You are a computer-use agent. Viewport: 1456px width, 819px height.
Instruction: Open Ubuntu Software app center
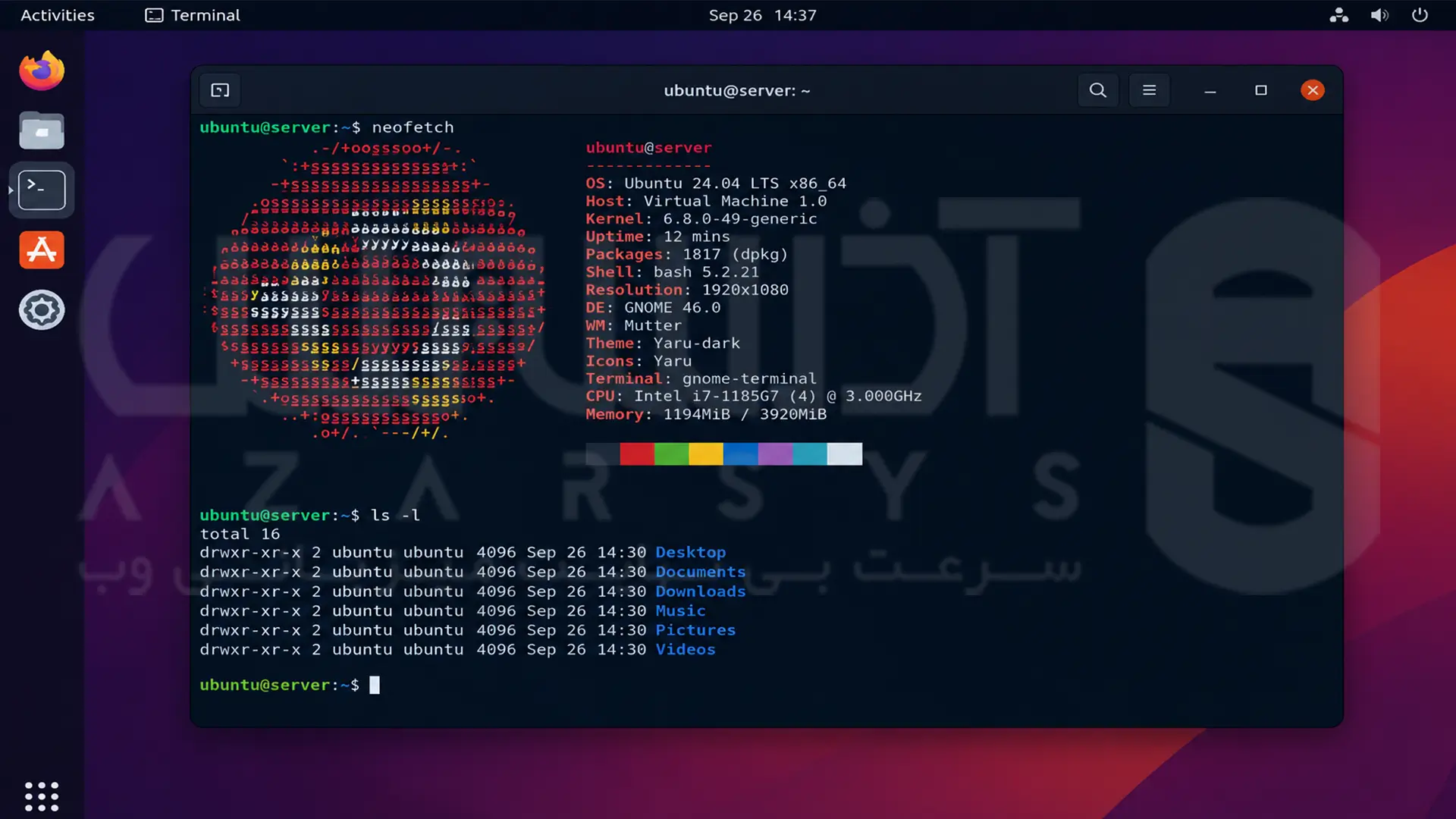coord(42,249)
